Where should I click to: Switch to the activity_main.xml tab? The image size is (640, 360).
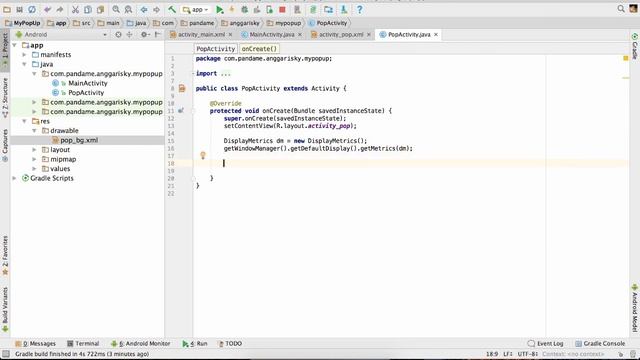tap(201, 35)
